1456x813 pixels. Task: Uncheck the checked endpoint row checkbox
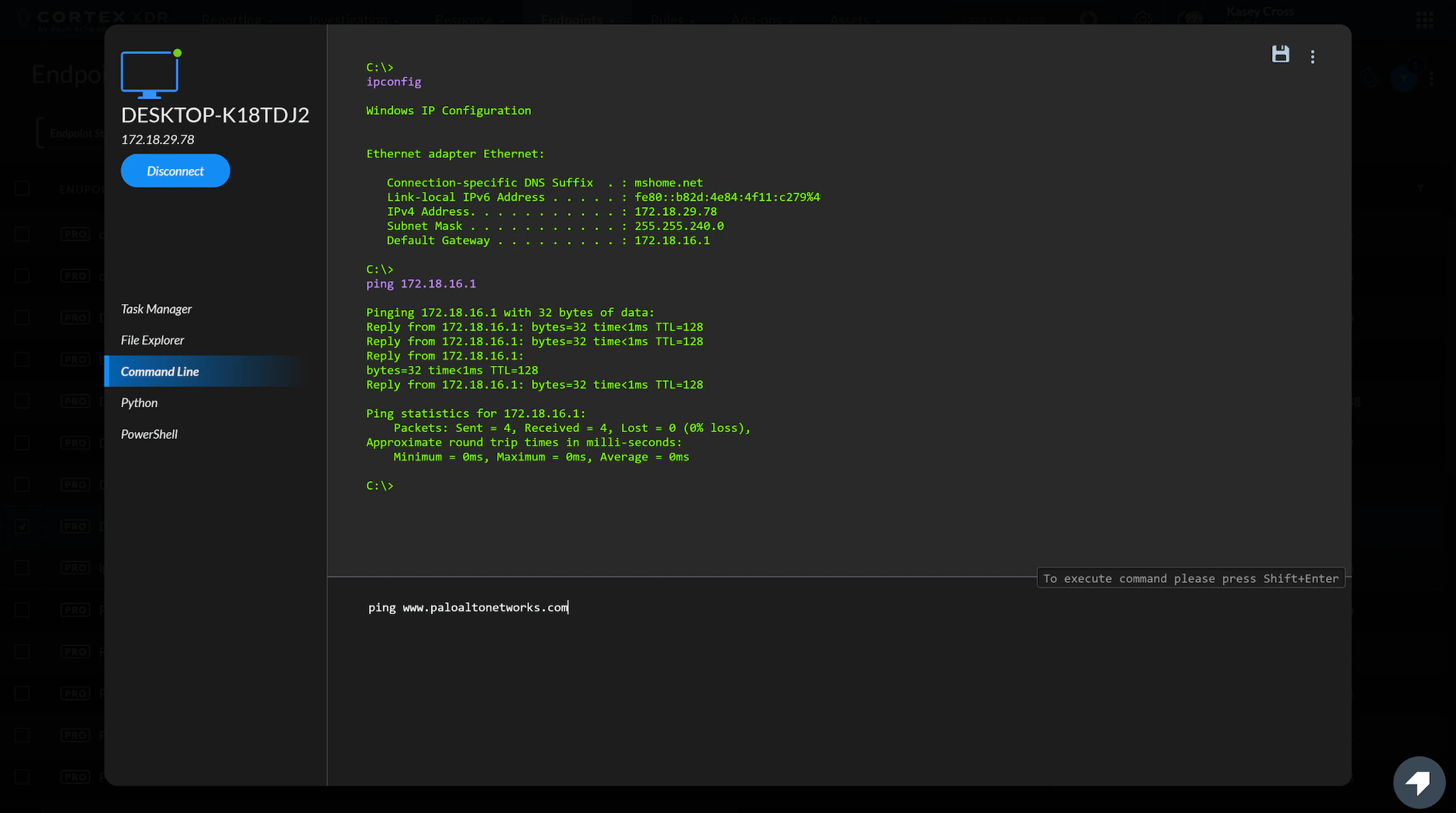coord(22,526)
